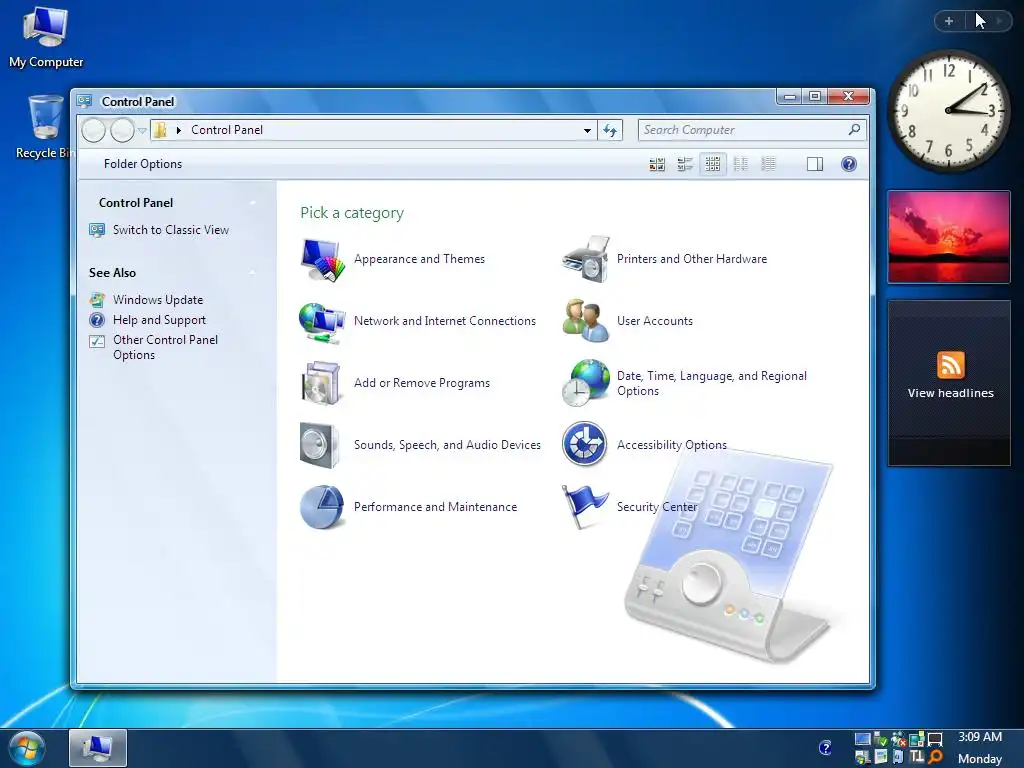The width and height of the screenshot is (1024, 768).
Task: Open Sounds, Speech, and Audio Devices link
Action: click(447, 445)
